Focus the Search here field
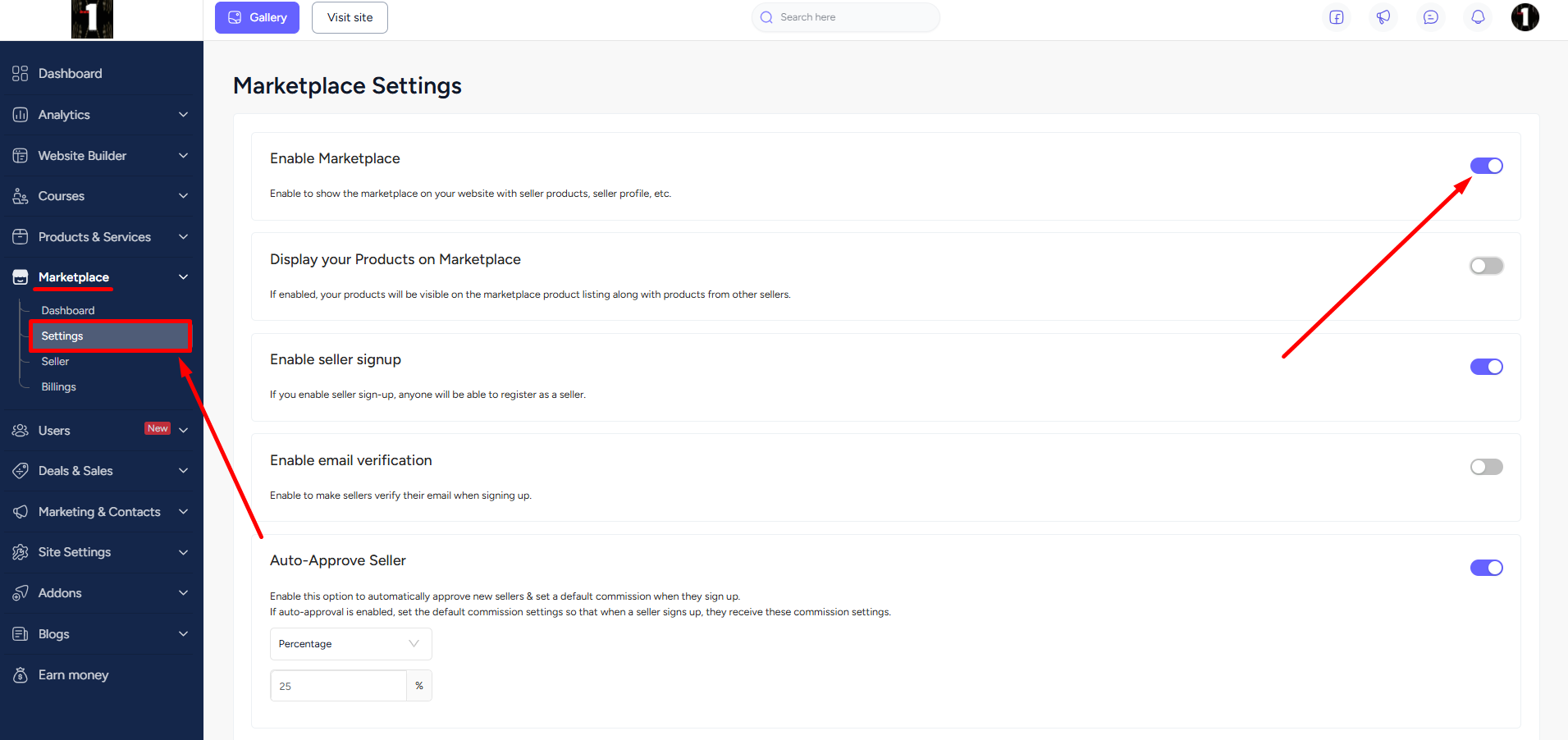The height and width of the screenshot is (740, 1568). [846, 17]
